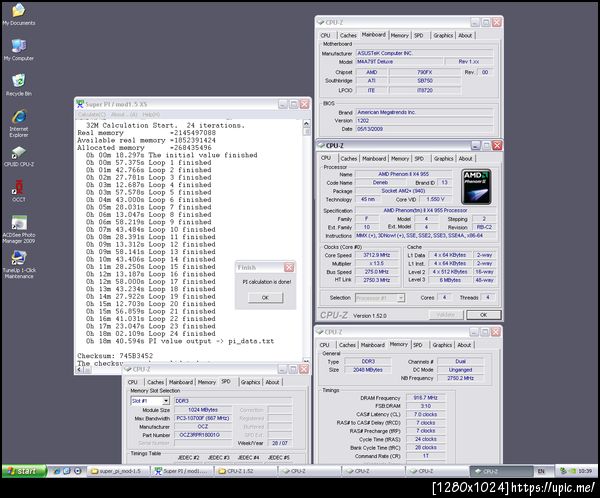The height and width of the screenshot is (498, 600).
Task: Click the CAS# Latency value 7.0 clocks
Action: coord(426,414)
